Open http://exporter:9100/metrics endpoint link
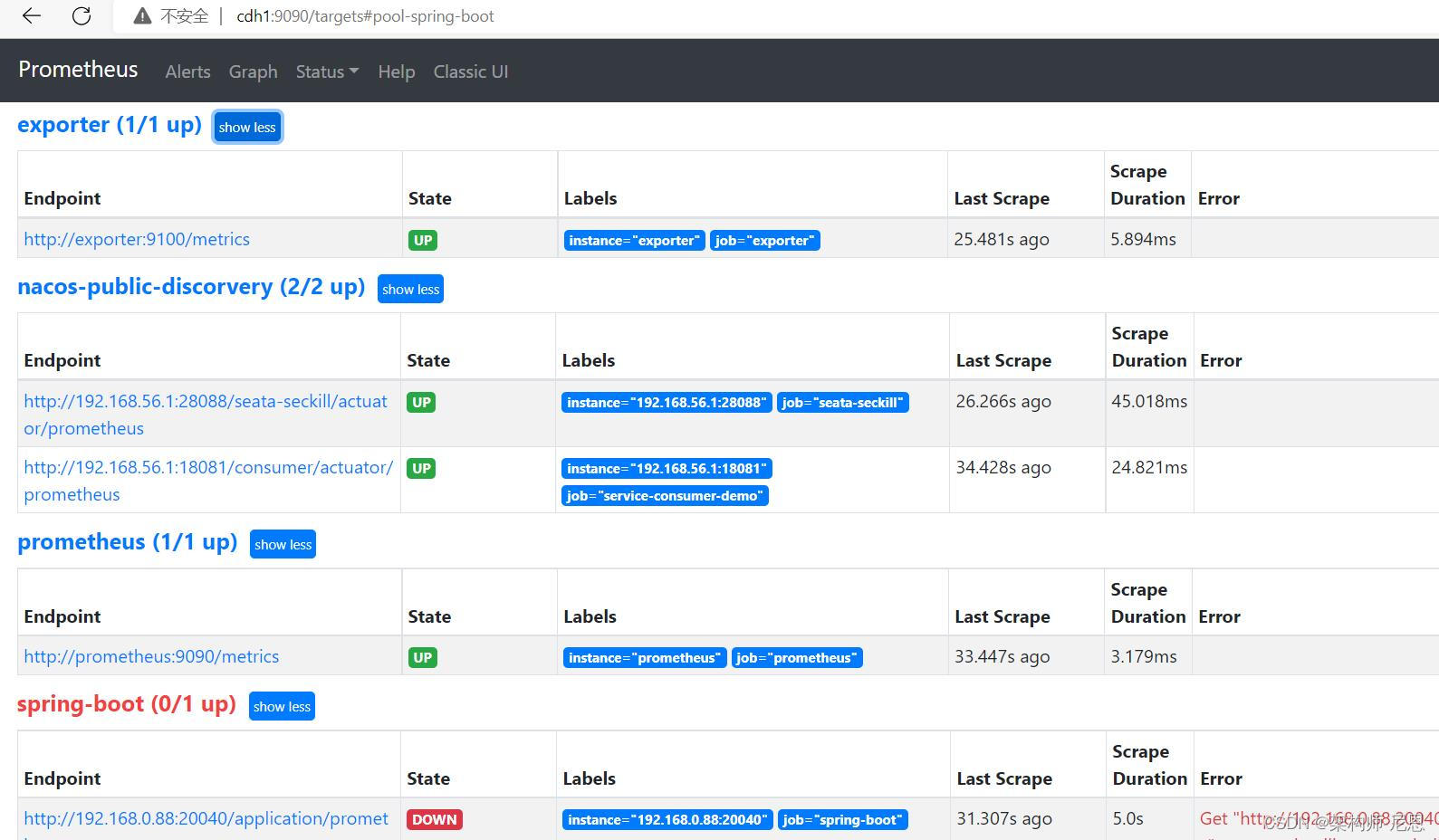1439x840 pixels. pos(137,239)
